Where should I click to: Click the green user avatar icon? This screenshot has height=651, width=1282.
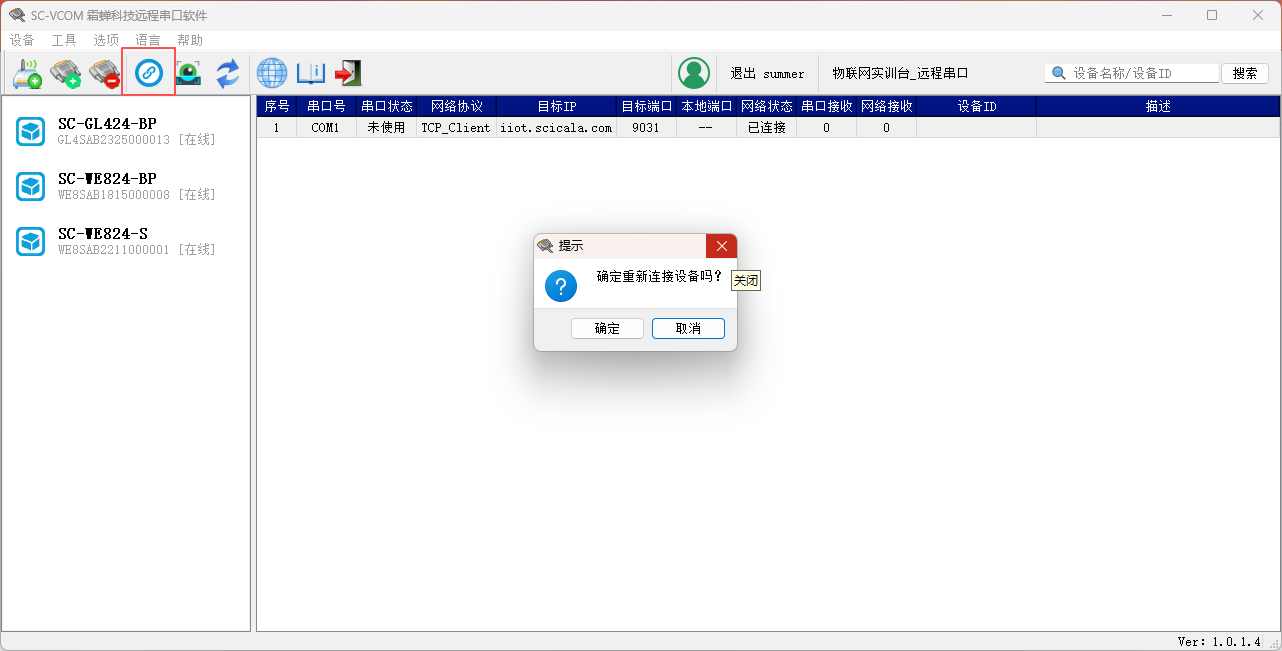693,73
